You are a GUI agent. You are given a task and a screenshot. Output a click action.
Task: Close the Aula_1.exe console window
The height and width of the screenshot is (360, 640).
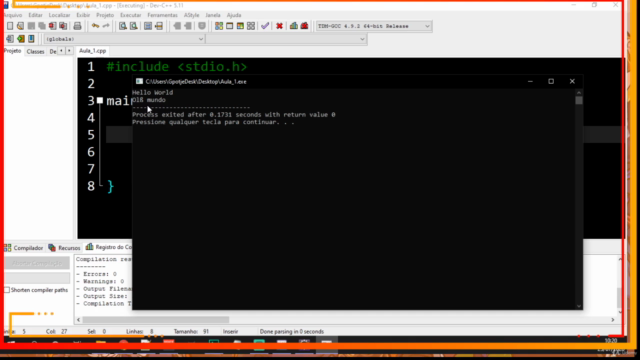pyautogui.click(x=572, y=82)
